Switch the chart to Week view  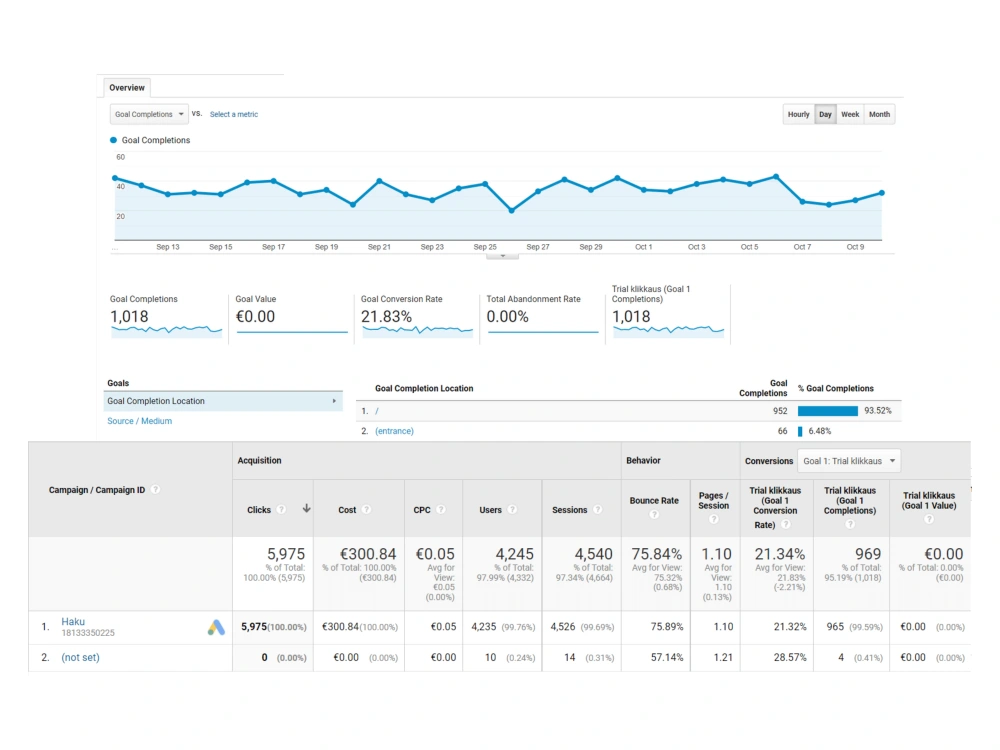850,114
